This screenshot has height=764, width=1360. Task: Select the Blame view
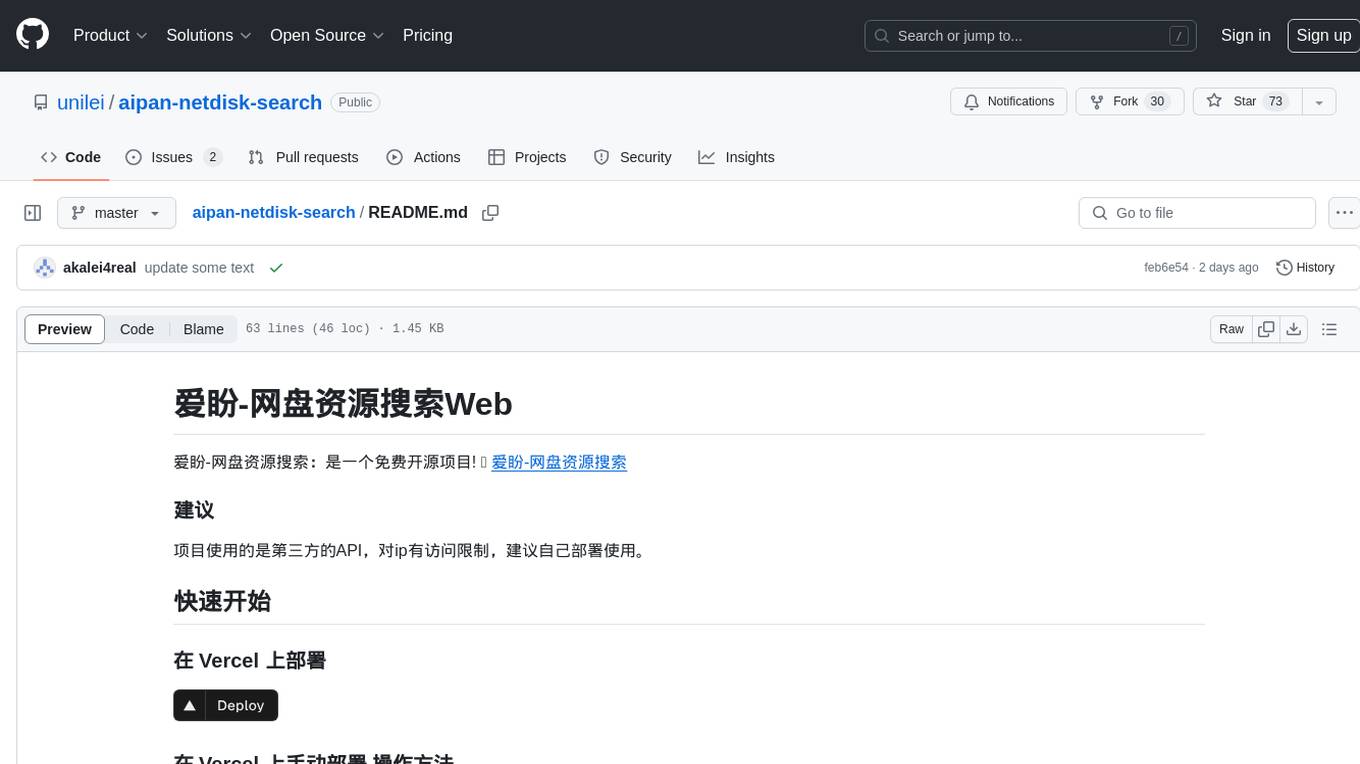point(204,329)
